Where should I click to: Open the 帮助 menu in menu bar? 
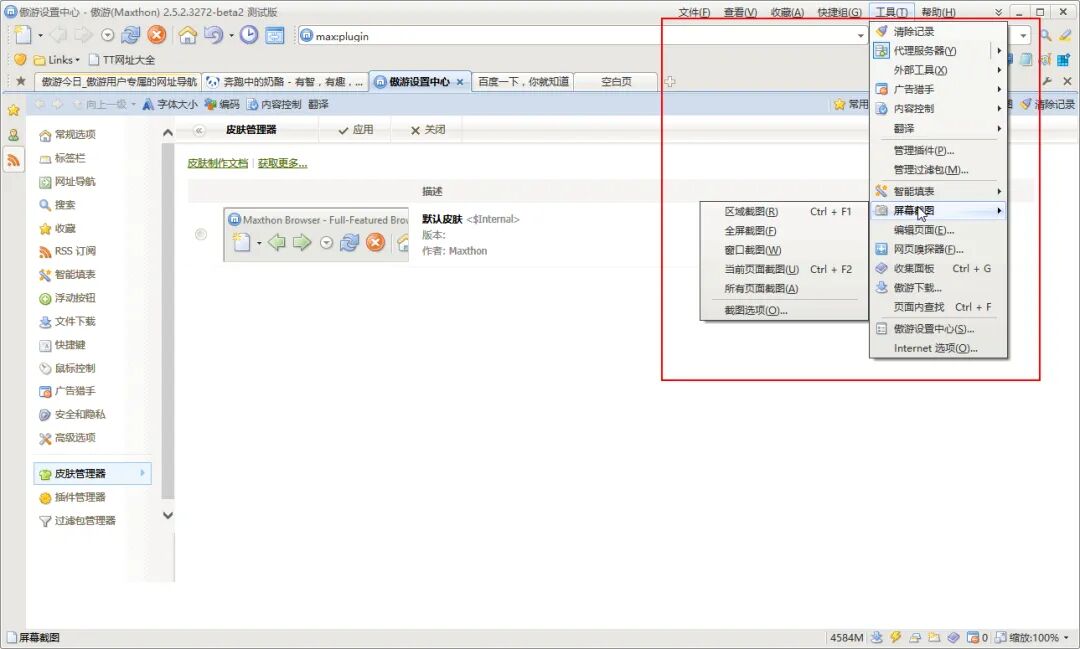tap(937, 12)
